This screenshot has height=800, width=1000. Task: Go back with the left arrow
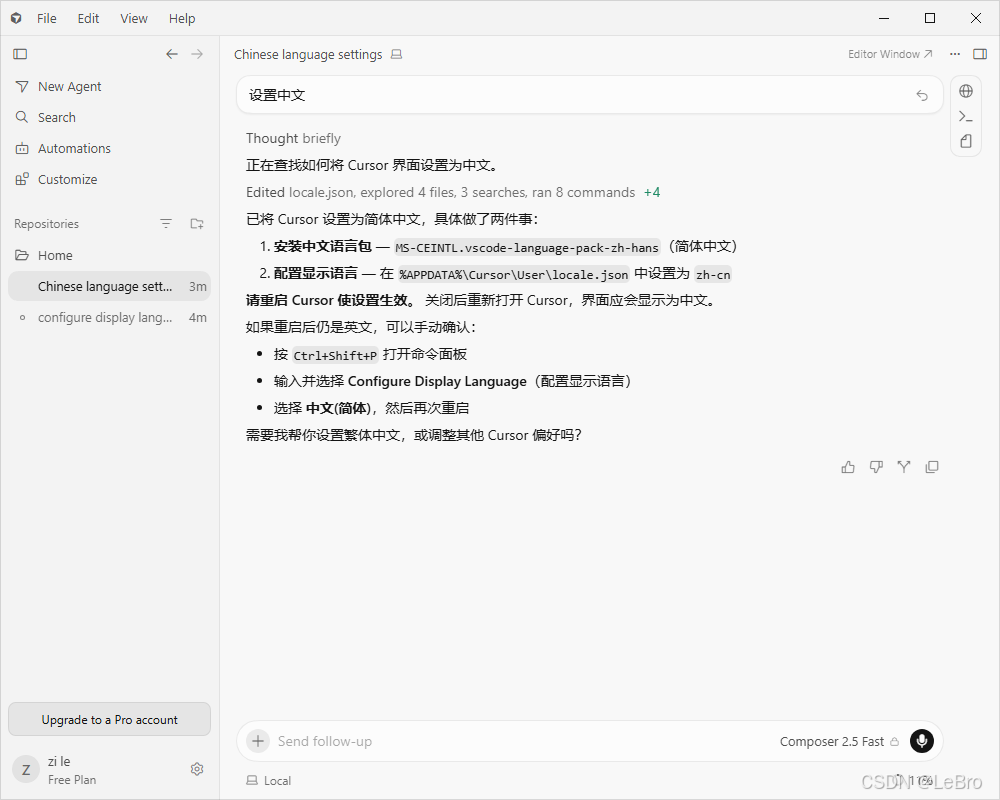172,54
